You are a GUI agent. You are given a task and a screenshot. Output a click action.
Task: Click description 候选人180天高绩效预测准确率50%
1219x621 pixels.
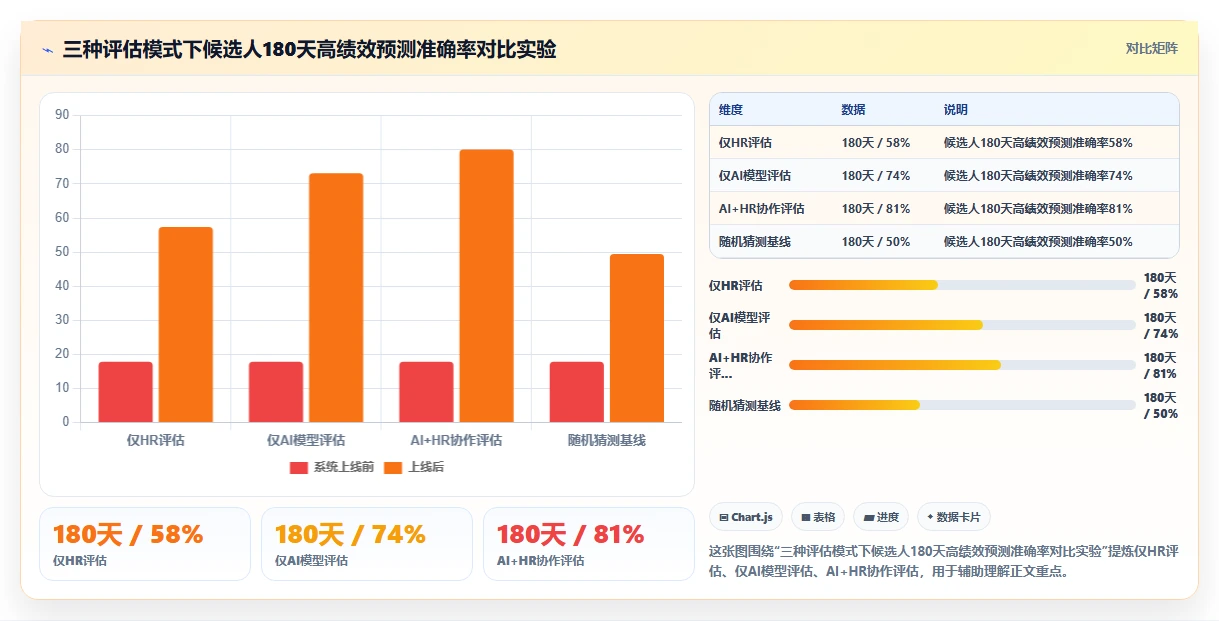coord(1038,242)
